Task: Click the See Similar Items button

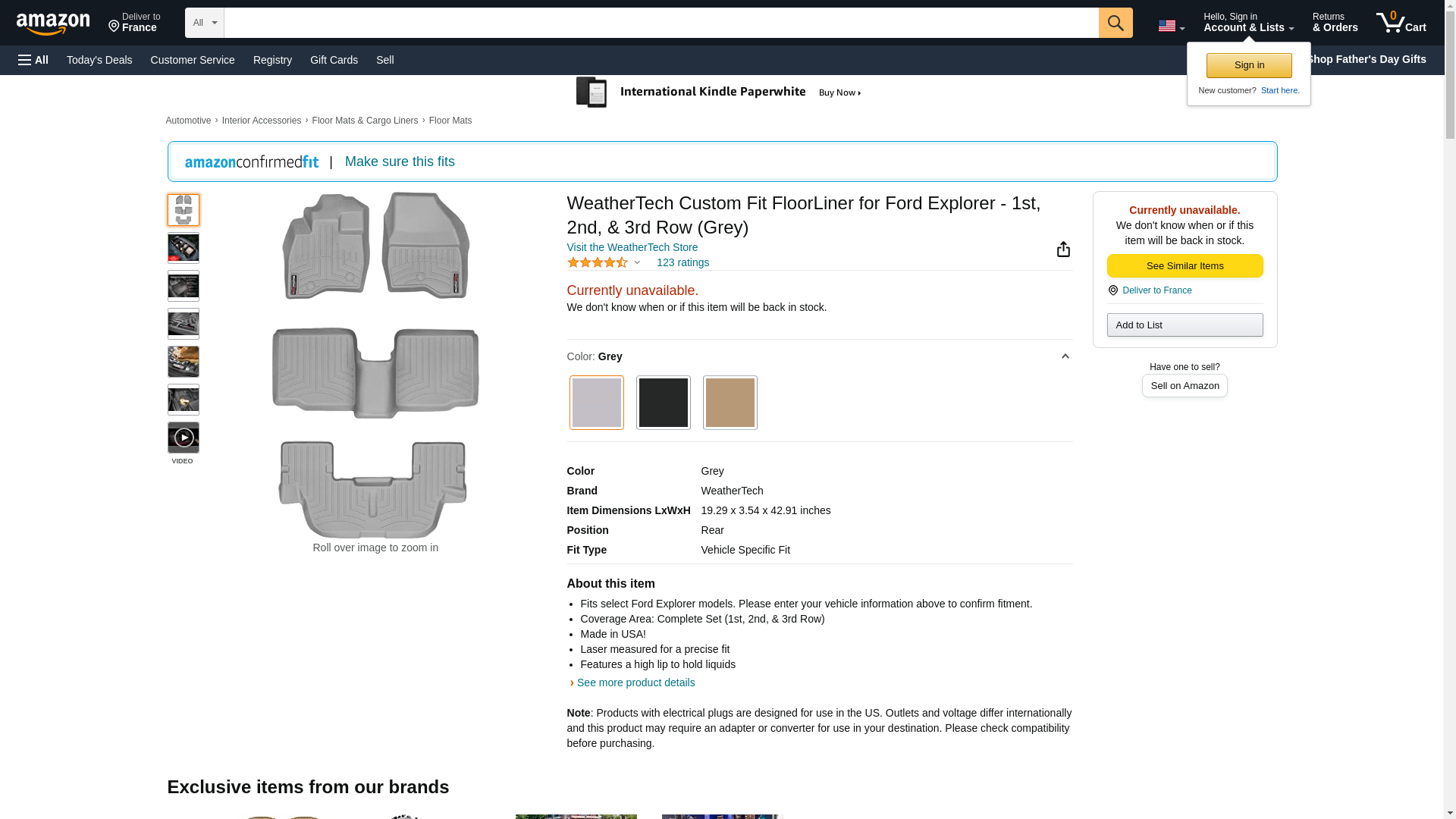Action: [1185, 266]
